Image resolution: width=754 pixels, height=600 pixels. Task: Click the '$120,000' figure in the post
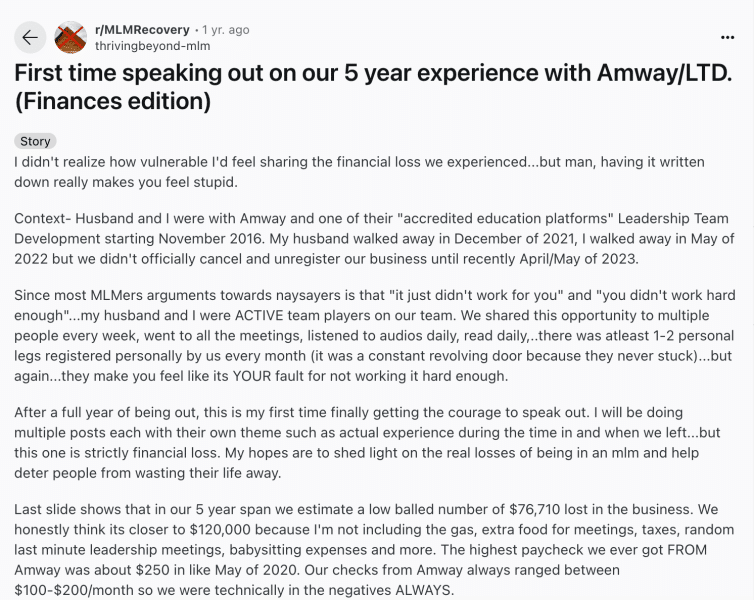(x=220, y=530)
